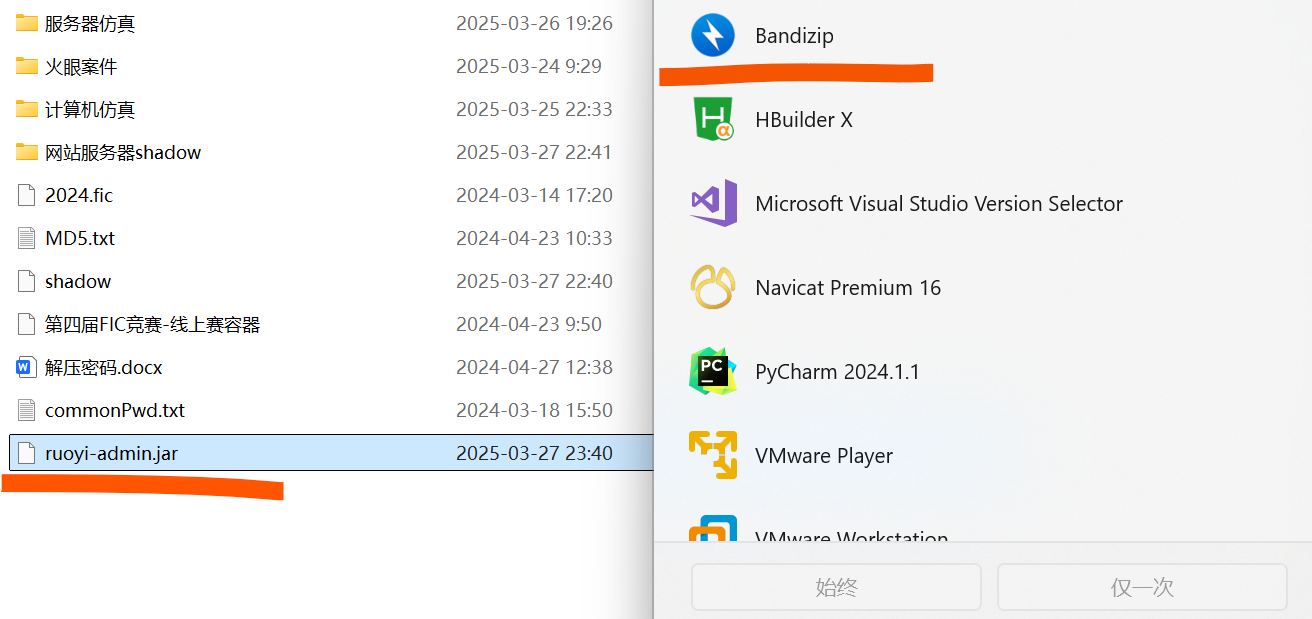The image size is (1312, 619).
Task: Select the file name ruoyi-admin.jar
Action: tap(111, 453)
